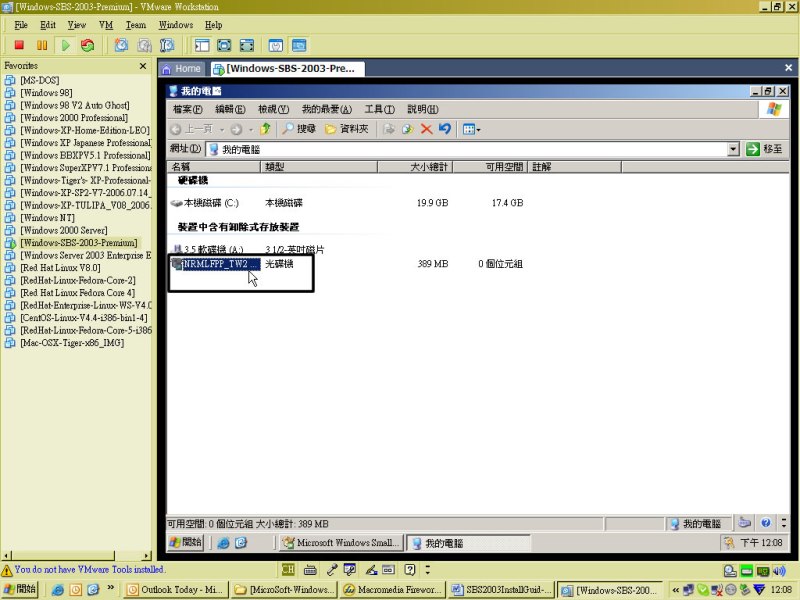Click the question mark help icon on the IME bar

click(x=410, y=569)
